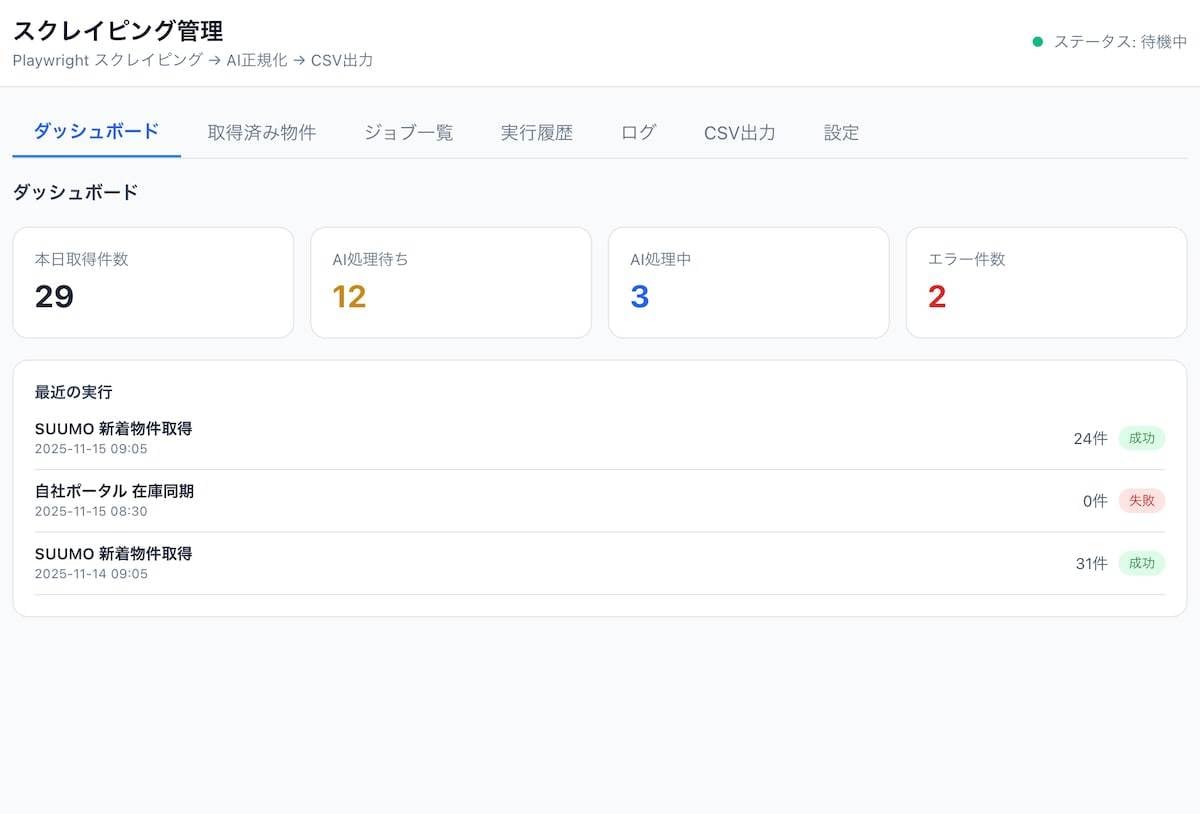
Task: Click the 成功 badge beside 31件
Action: click(x=1141, y=563)
